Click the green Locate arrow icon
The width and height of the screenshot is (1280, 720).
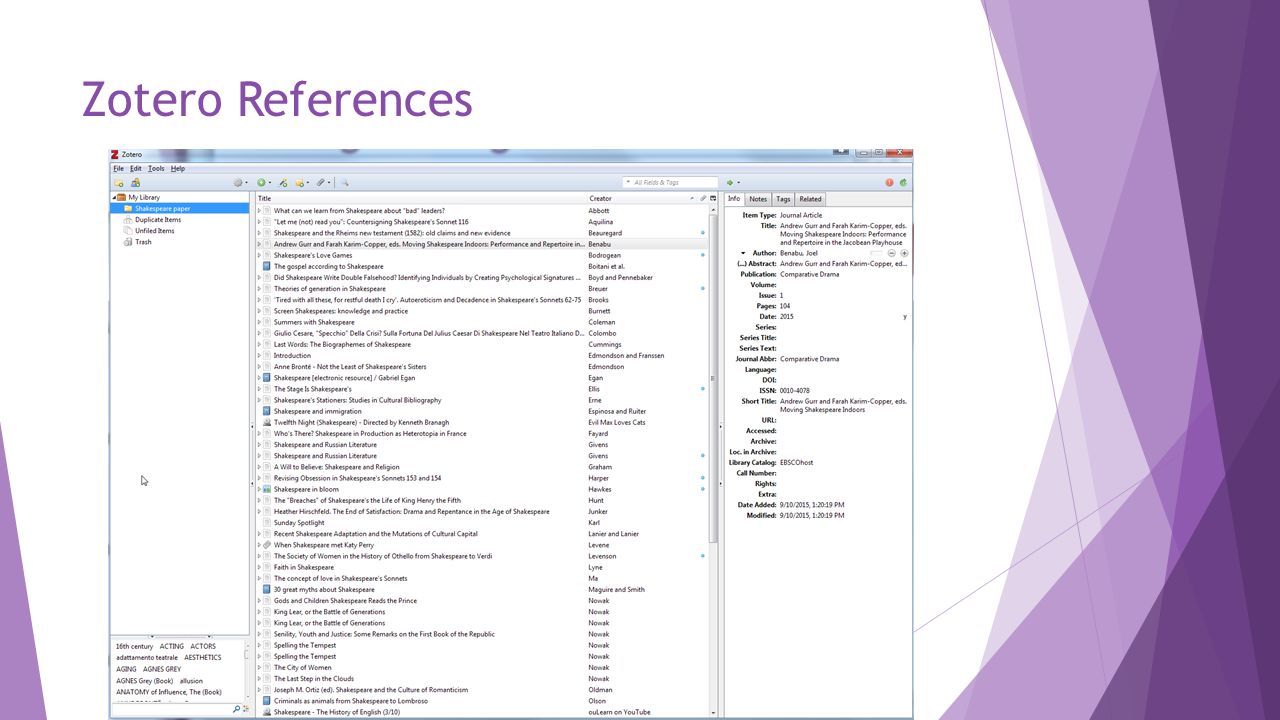(732, 183)
